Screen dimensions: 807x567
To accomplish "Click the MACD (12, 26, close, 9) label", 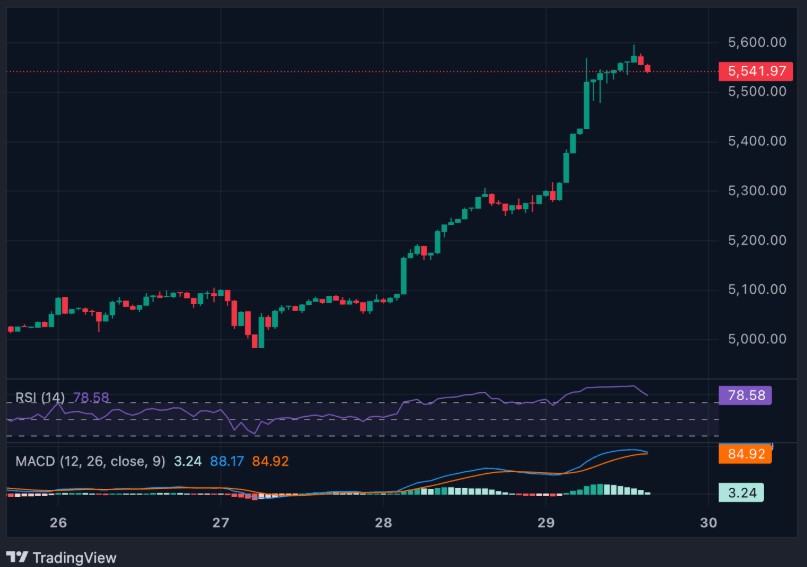I will click(90, 461).
